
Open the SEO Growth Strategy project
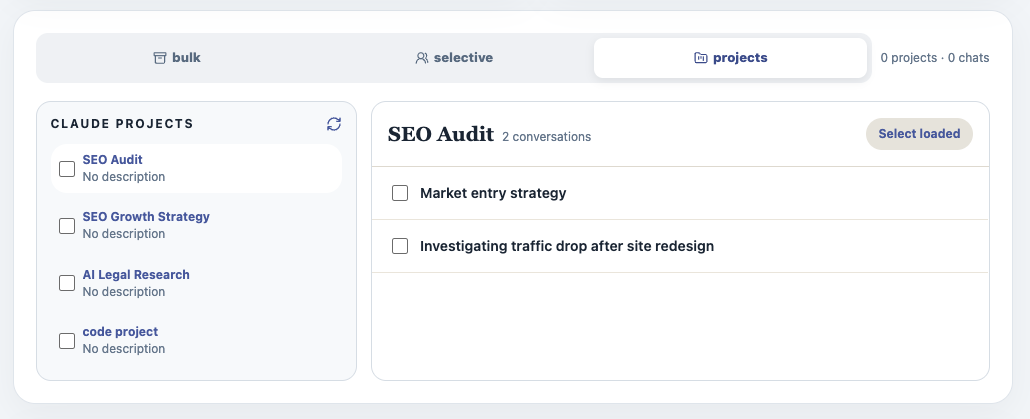click(x=146, y=217)
